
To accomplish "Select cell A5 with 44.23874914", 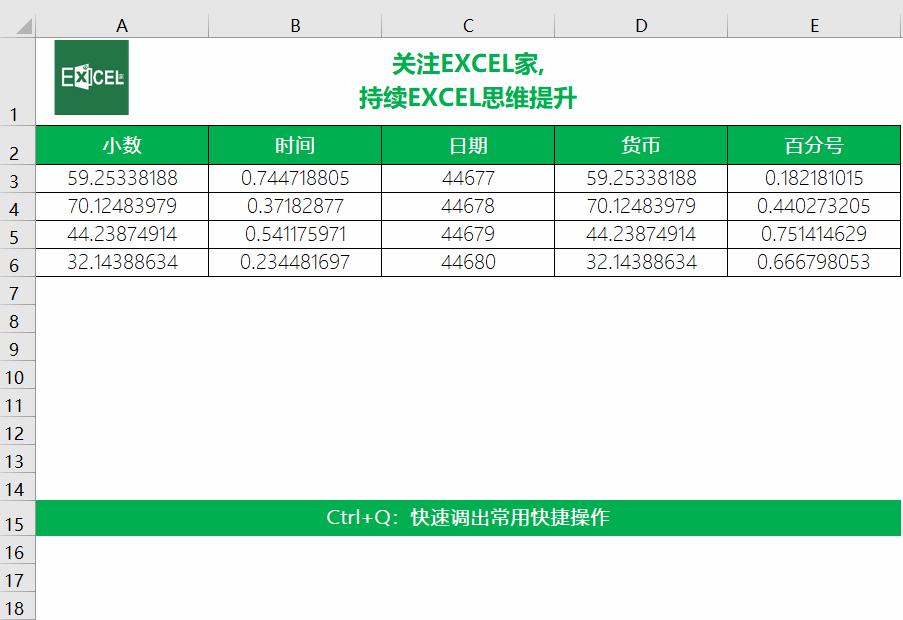I will tap(122, 234).
